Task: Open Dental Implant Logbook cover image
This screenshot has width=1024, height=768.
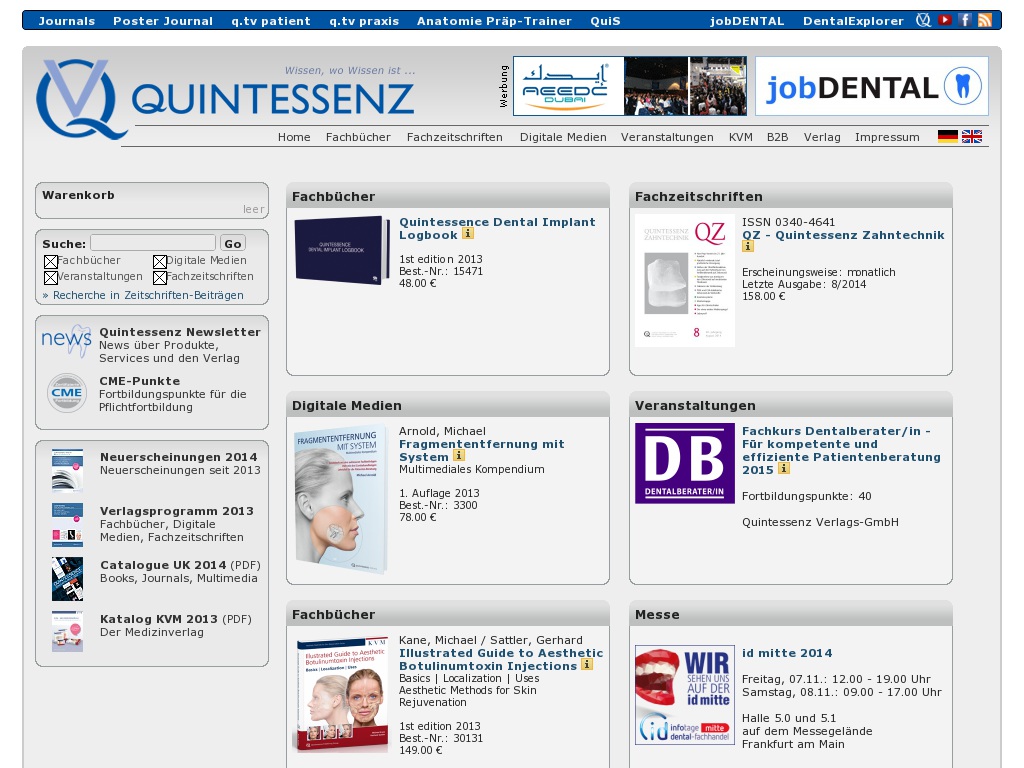Action: (x=340, y=249)
